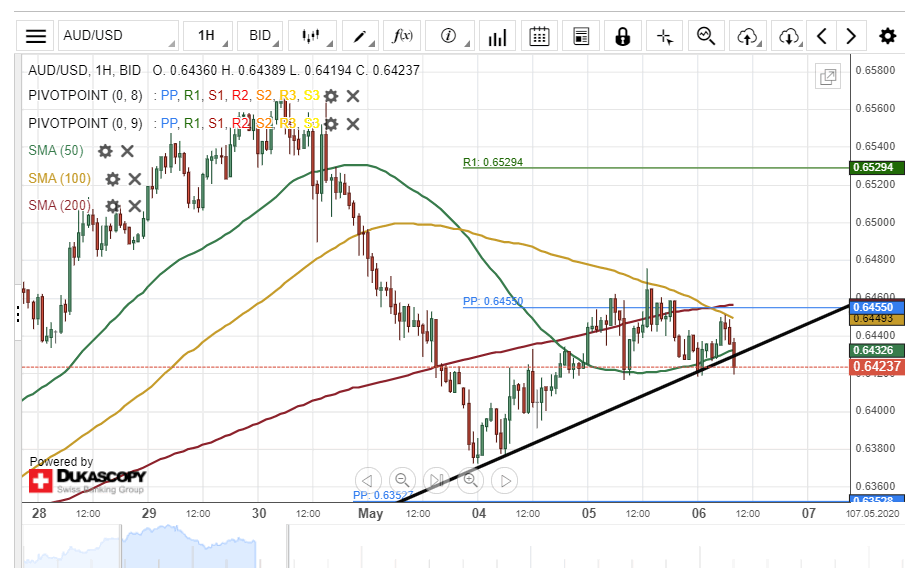Open the chart settings gear
This screenshot has width=913, height=572.
coord(887,36)
